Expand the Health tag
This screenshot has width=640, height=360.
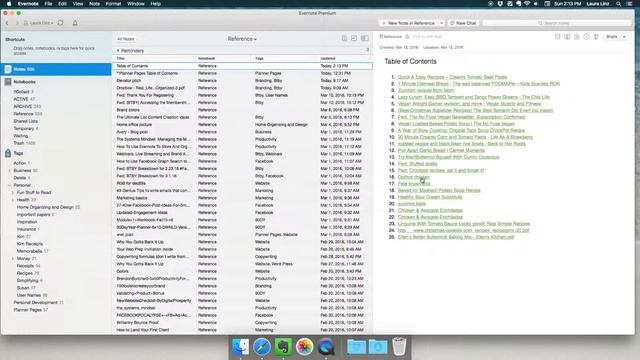tap(13, 200)
